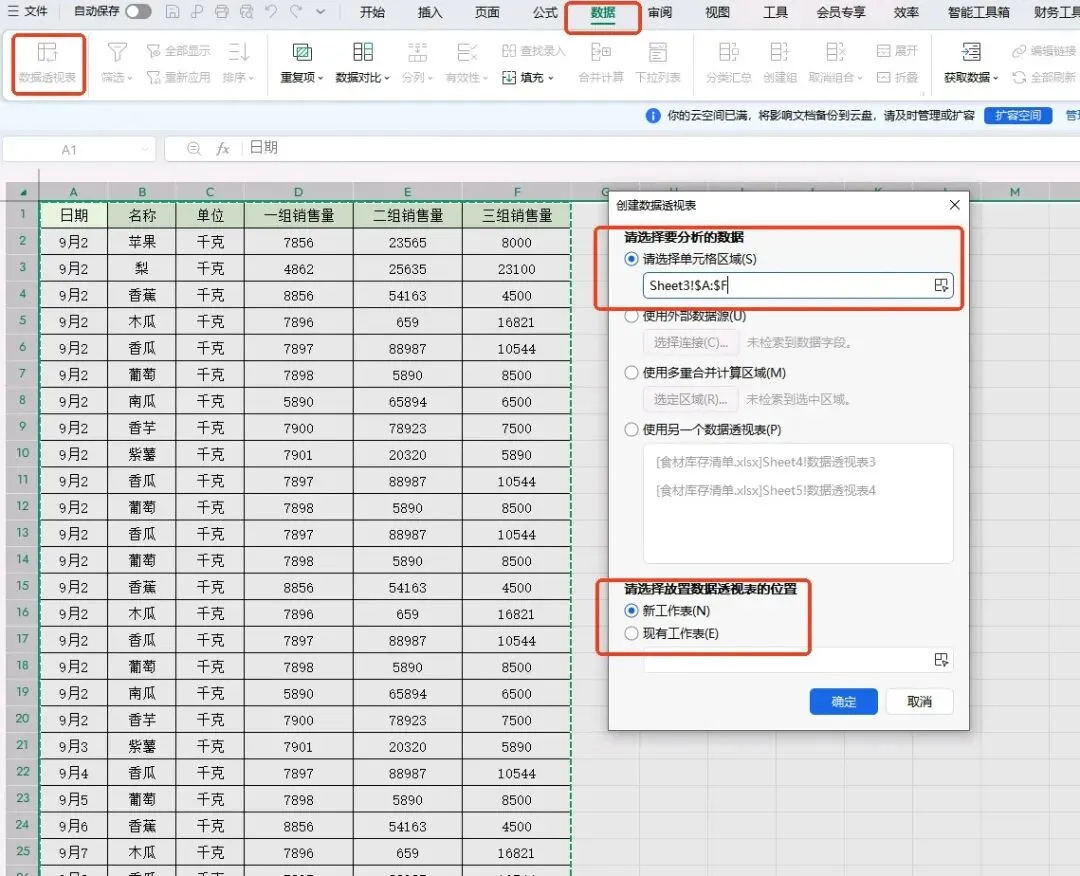Click the range selector icon in the cell range field
This screenshot has width=1080, height=876.
click(941, 285)
